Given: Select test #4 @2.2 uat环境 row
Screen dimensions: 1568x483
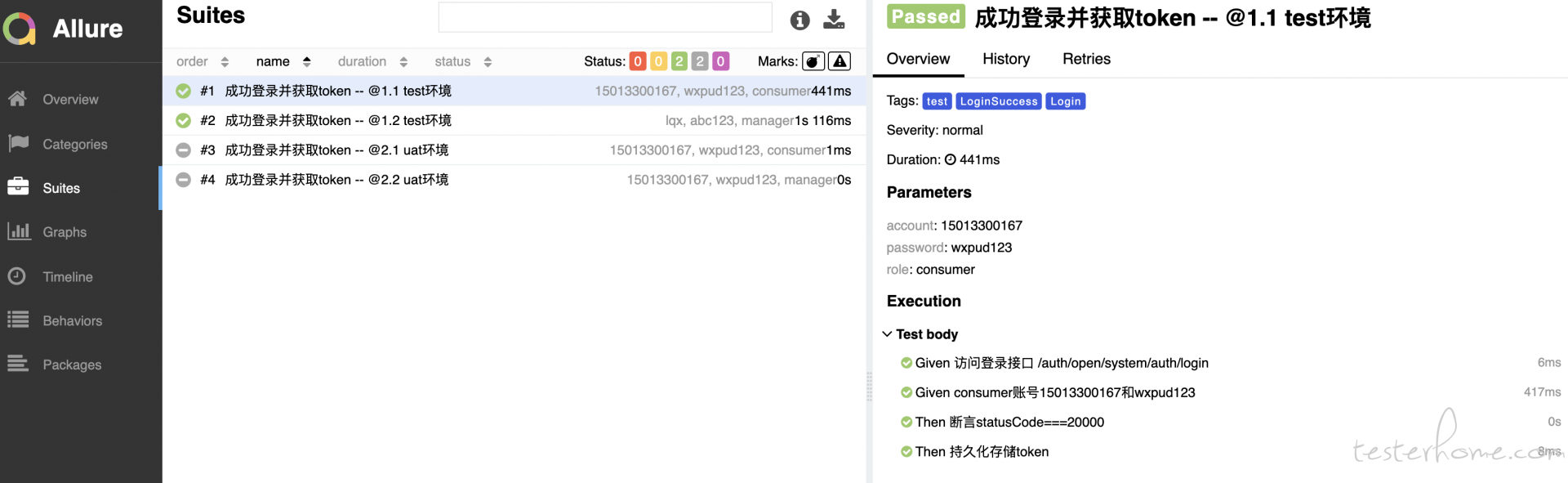Looking at the screenshot, I should coord(514,180).
